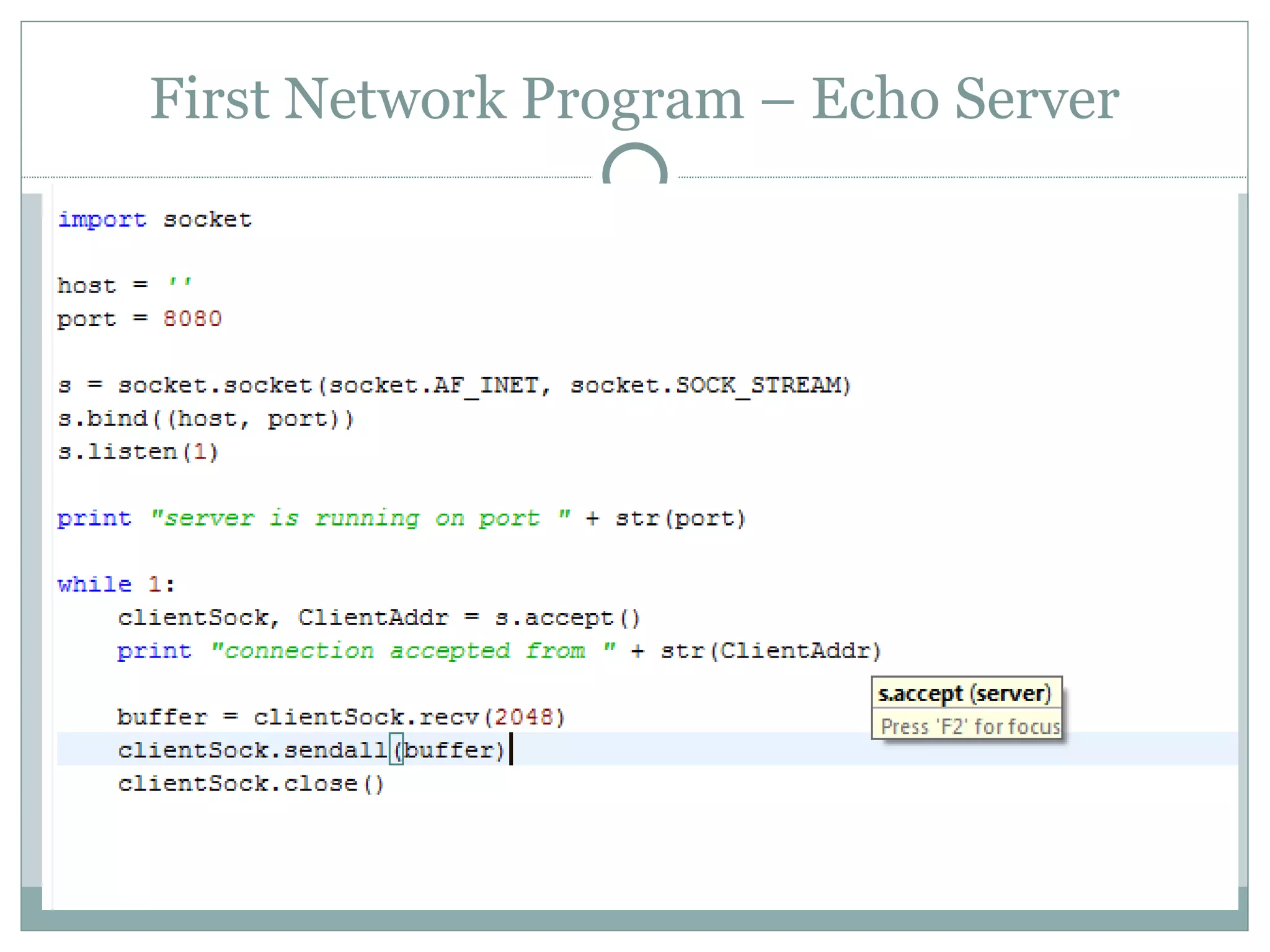1270x952 pixels.
Task: Click the 'buffer = clientSock.recv(2048)' line
Action: click(x=341, y=718)
